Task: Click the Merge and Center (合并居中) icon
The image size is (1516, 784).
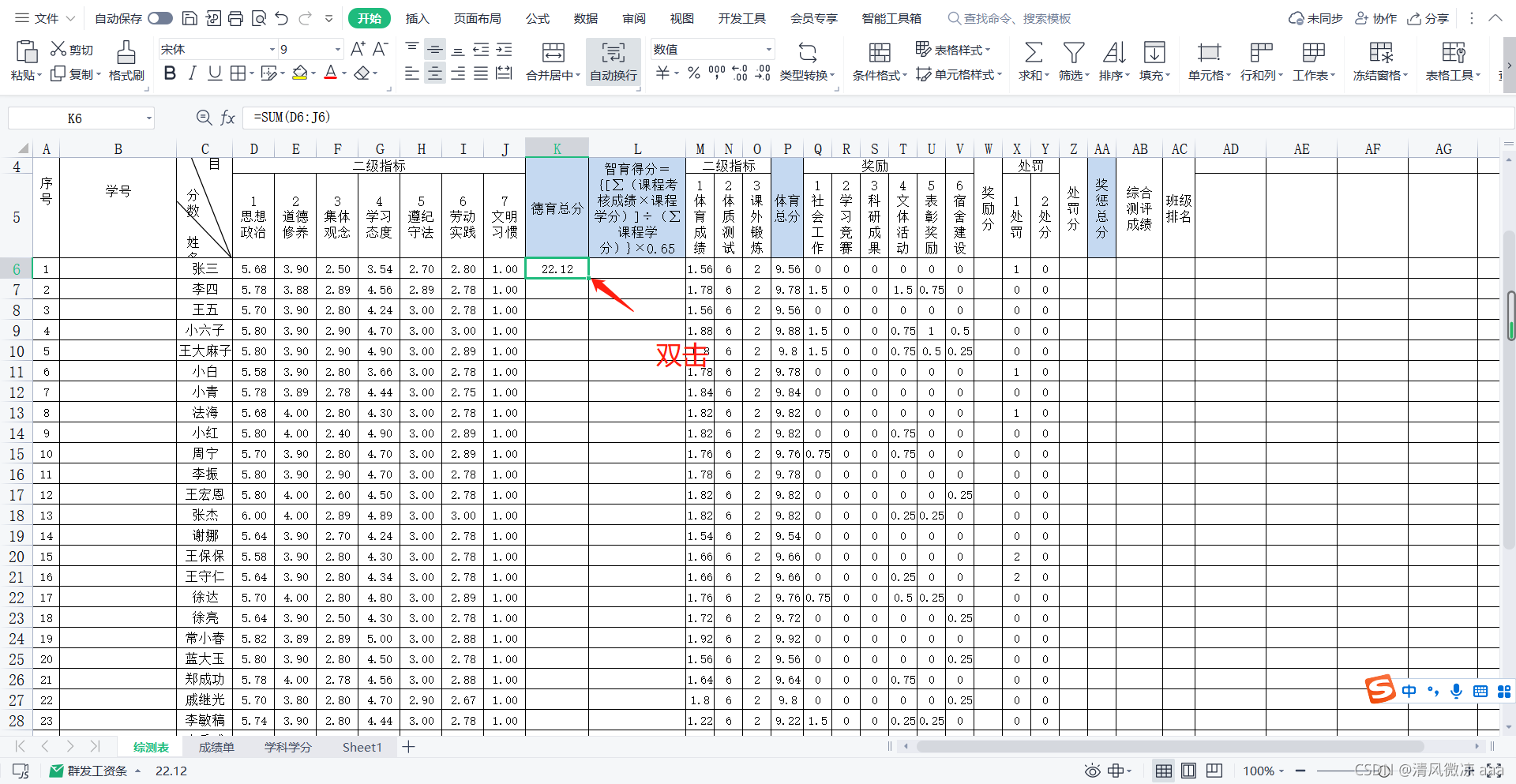Action: coord(553,53)
